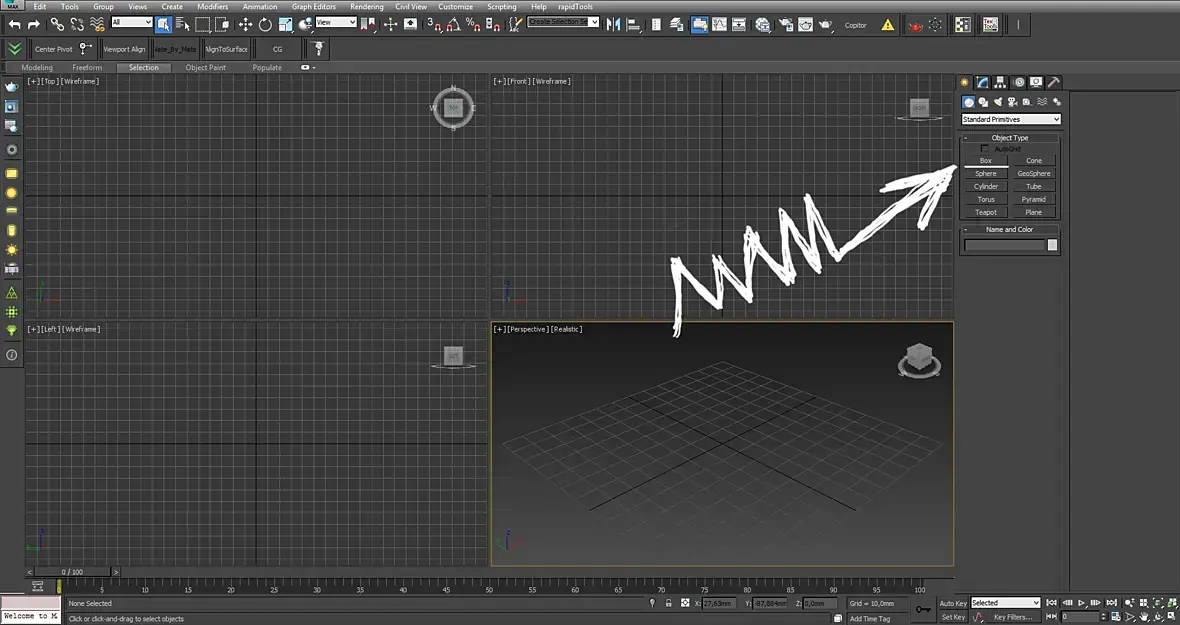Image resolution: width=1180 pixels, height=625 pixels.
Task: Toggle Auto Key animation mode
Action: (953, 603)
